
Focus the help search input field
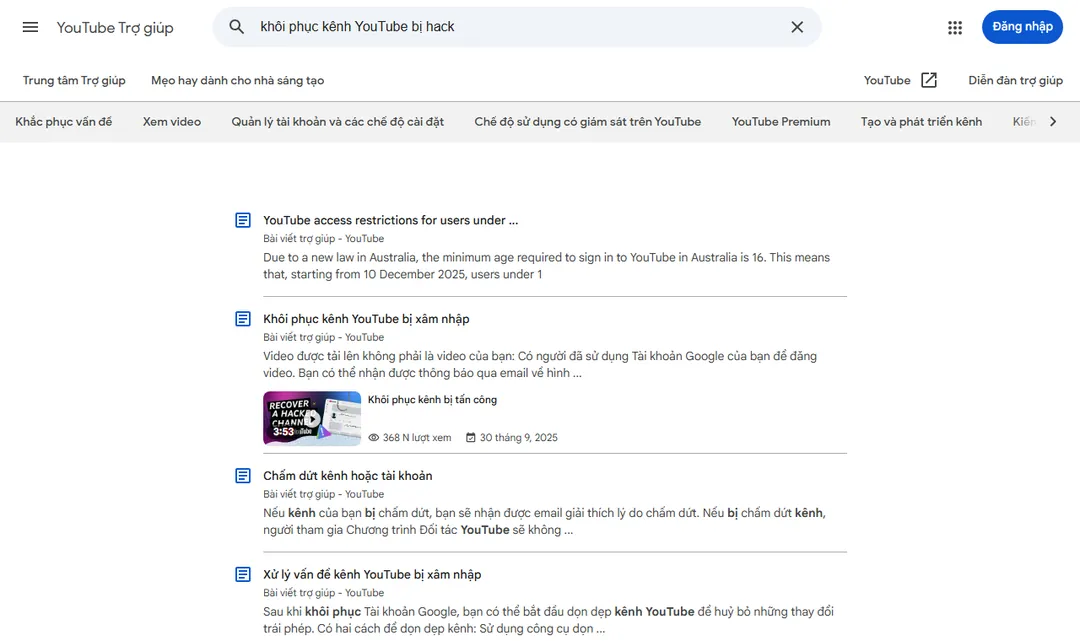click(x=517, y=27)
